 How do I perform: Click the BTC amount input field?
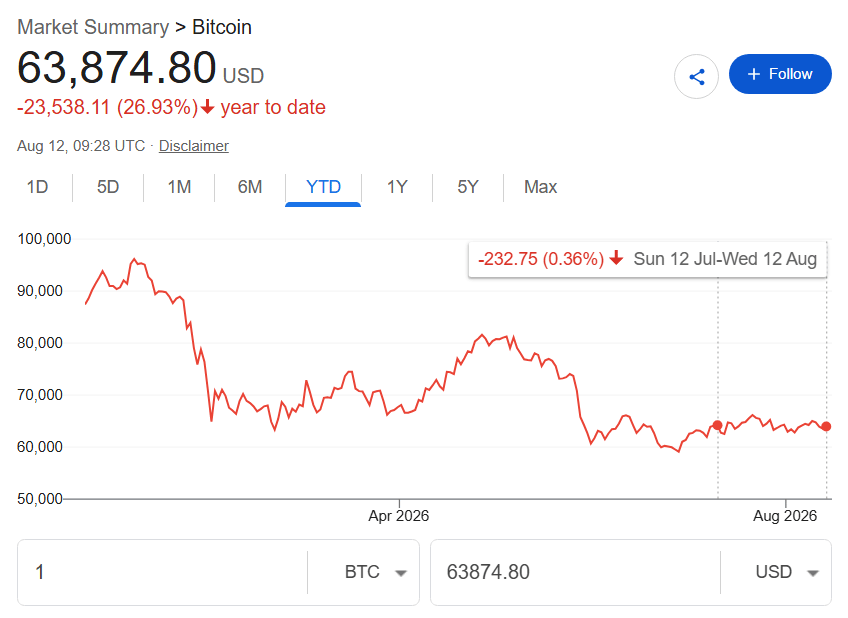tap(162, 572)
